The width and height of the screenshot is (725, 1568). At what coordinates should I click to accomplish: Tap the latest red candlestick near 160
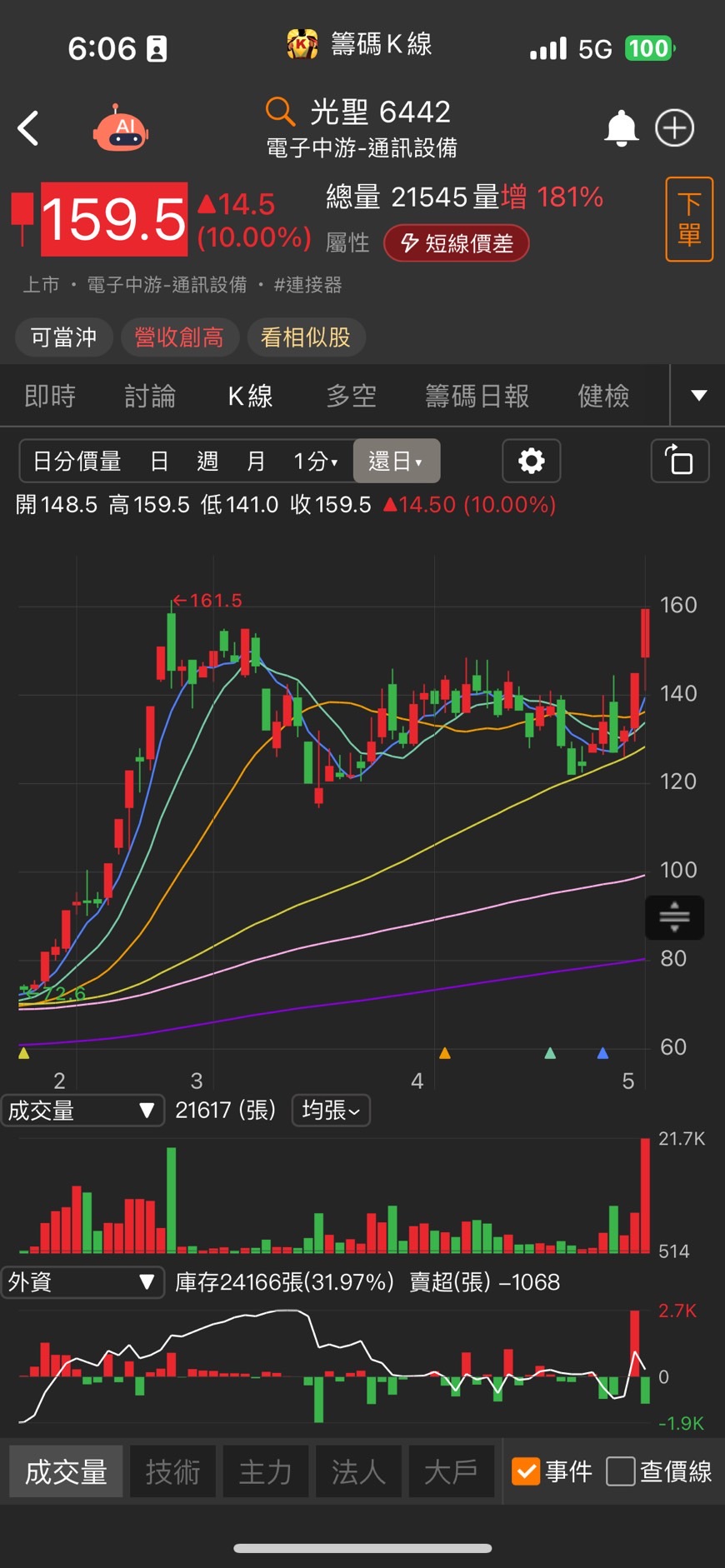pos(645,633)
